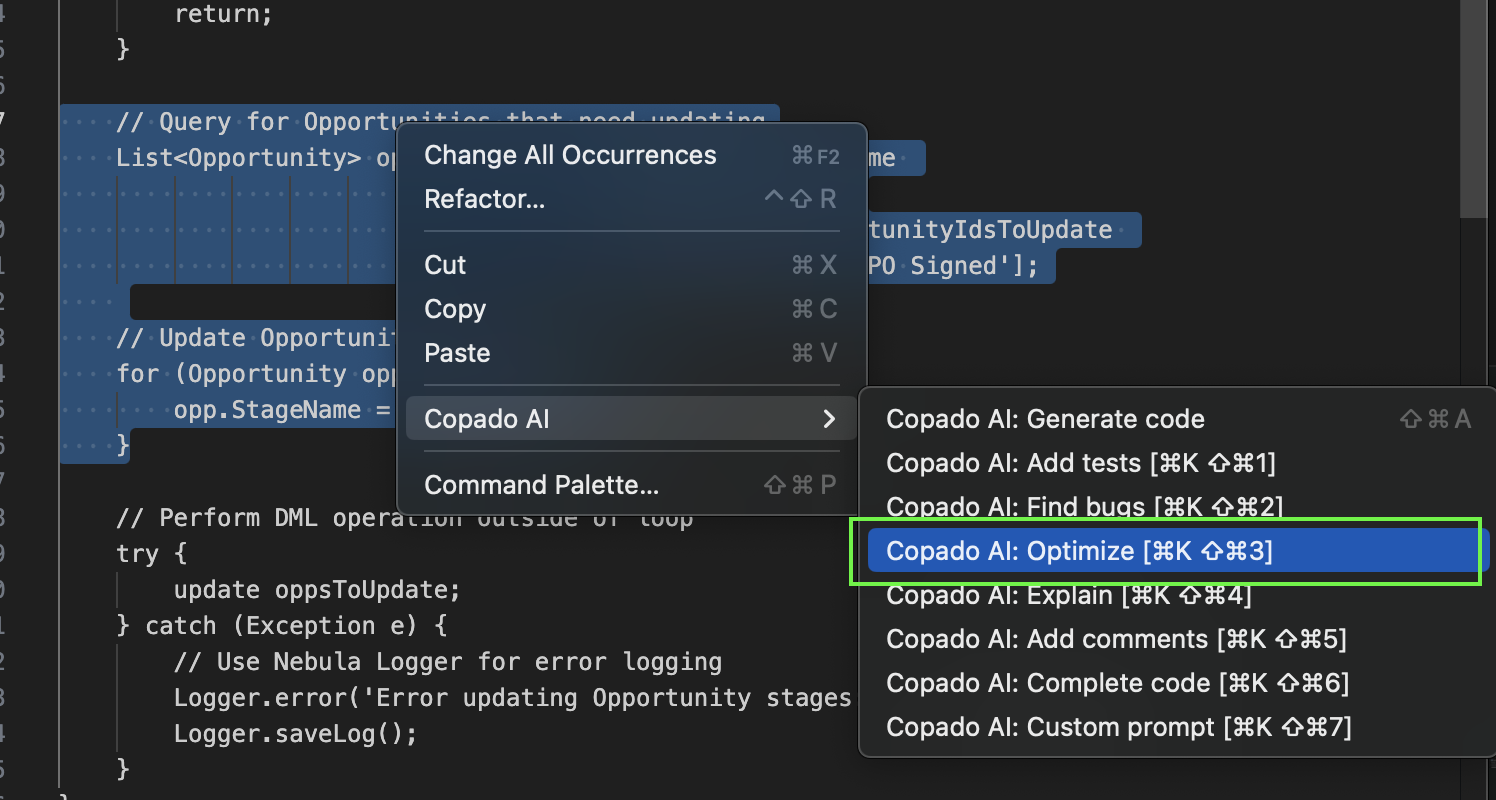This screenshot has height=800, width=1496.
Task: Choose Paste from the context menu
Action: (x=457, y=353)
